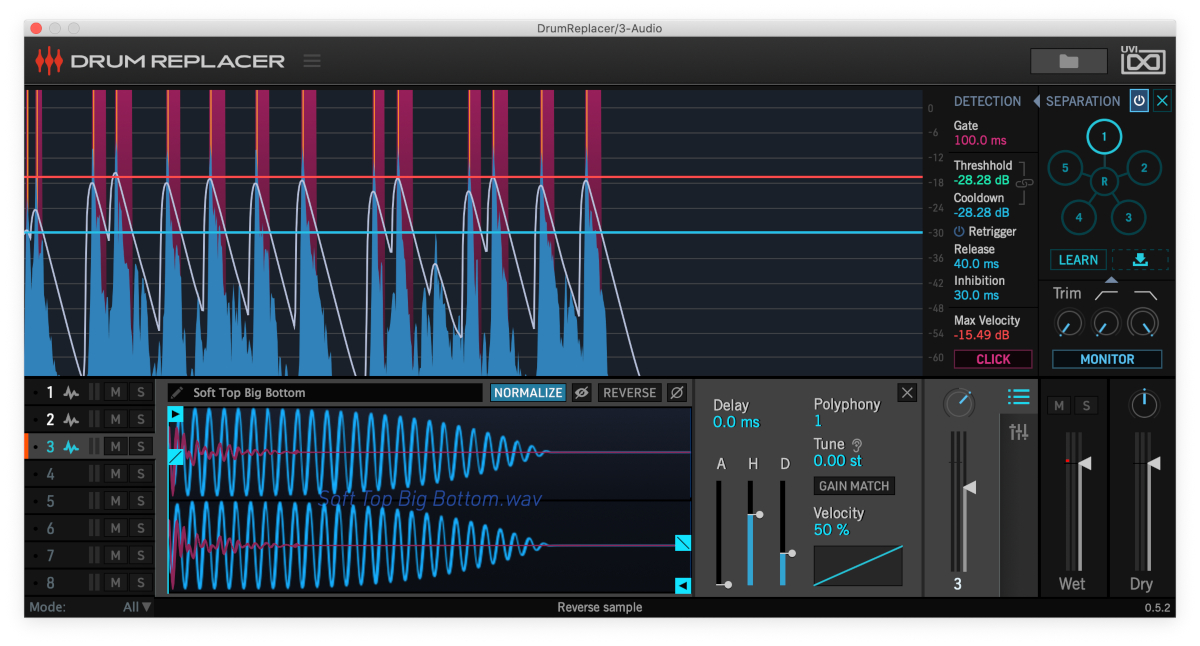Solo slot 8

[140, 582]
